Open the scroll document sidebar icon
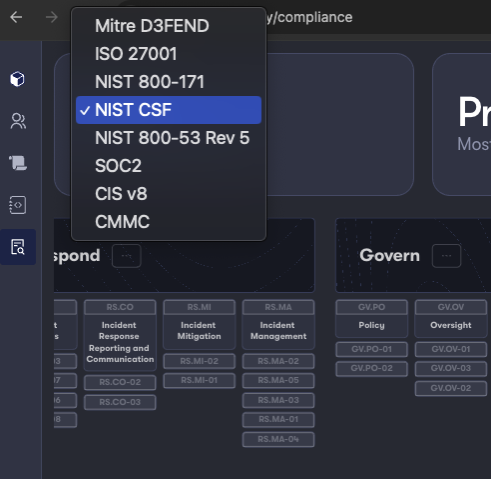Viewport: 491px width, 479px height. [x=18, y=163]
